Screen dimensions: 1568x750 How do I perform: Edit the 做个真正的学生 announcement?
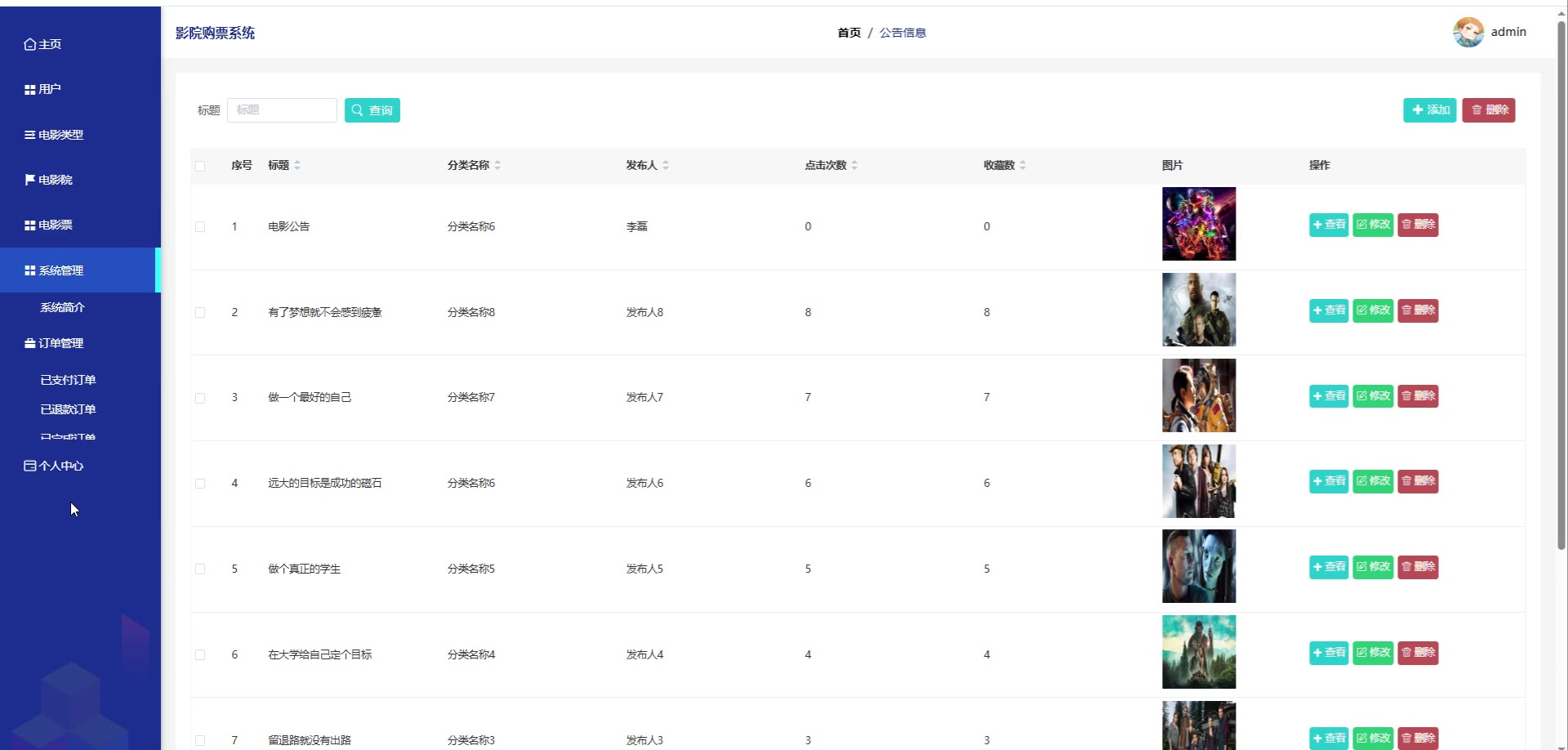pyautogui.click(x=1373, y=567)
